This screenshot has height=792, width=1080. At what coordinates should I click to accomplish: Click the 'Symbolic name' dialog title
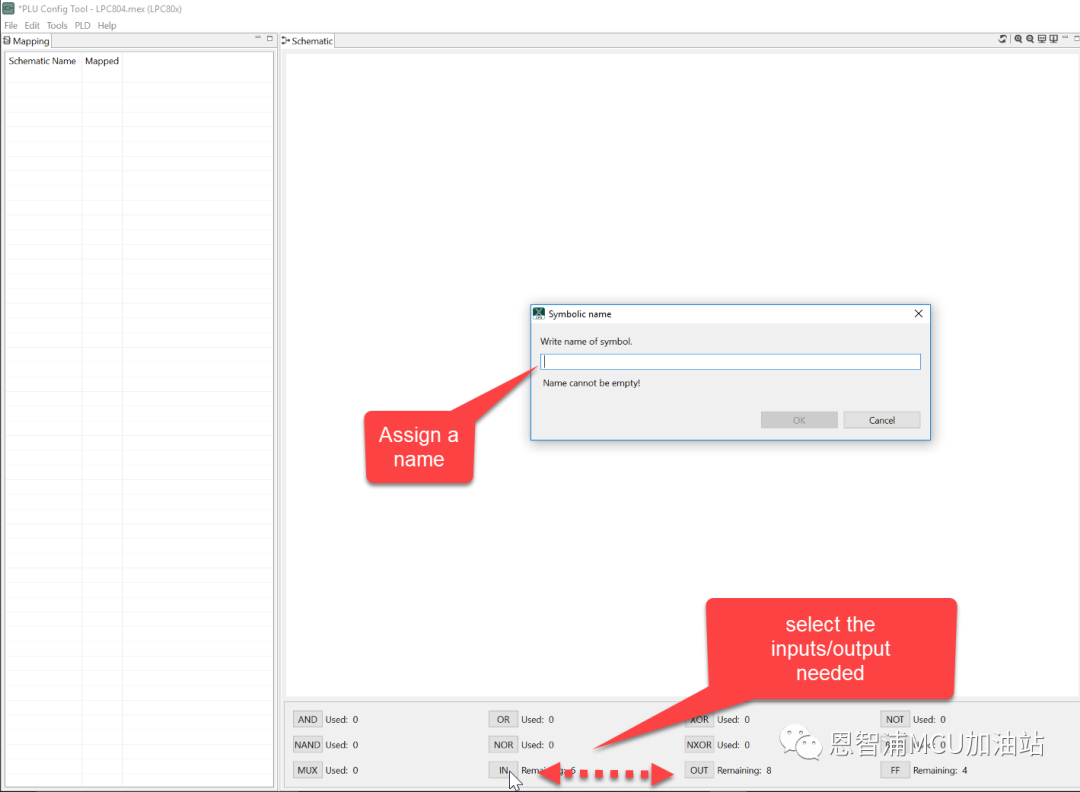click(x=580, y=313)
